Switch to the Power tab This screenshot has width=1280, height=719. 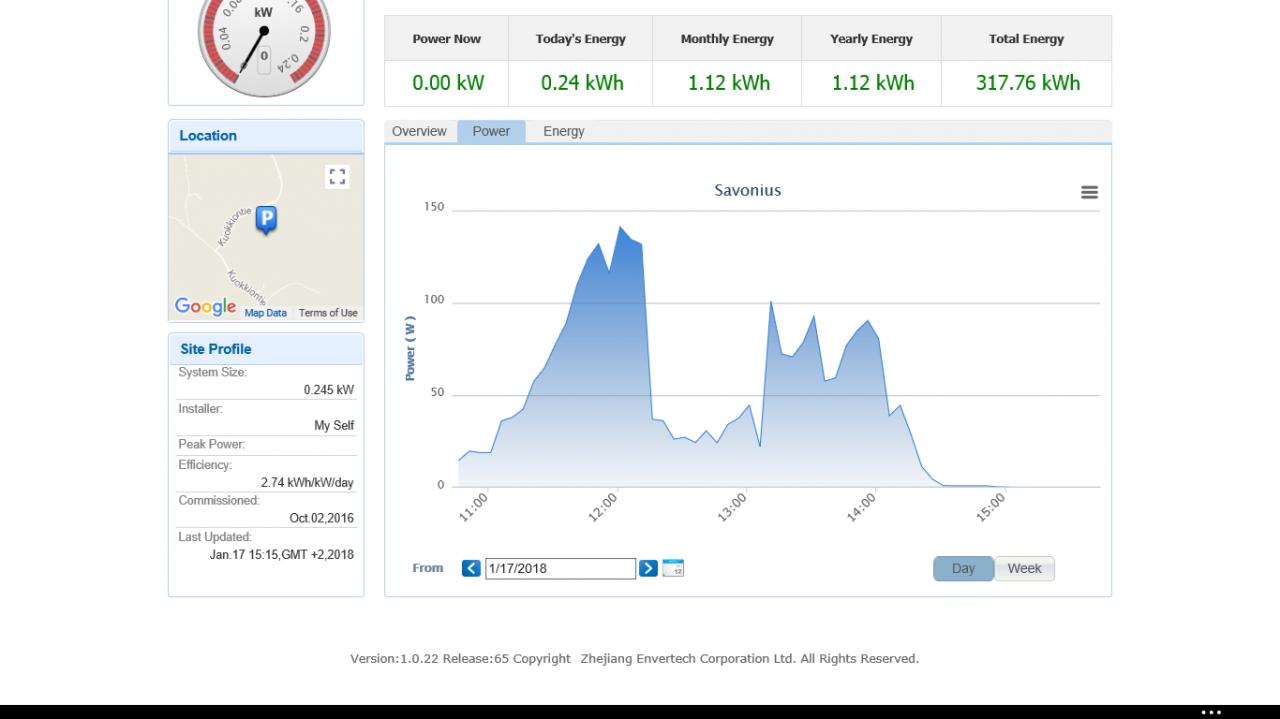tap(491, 131)
